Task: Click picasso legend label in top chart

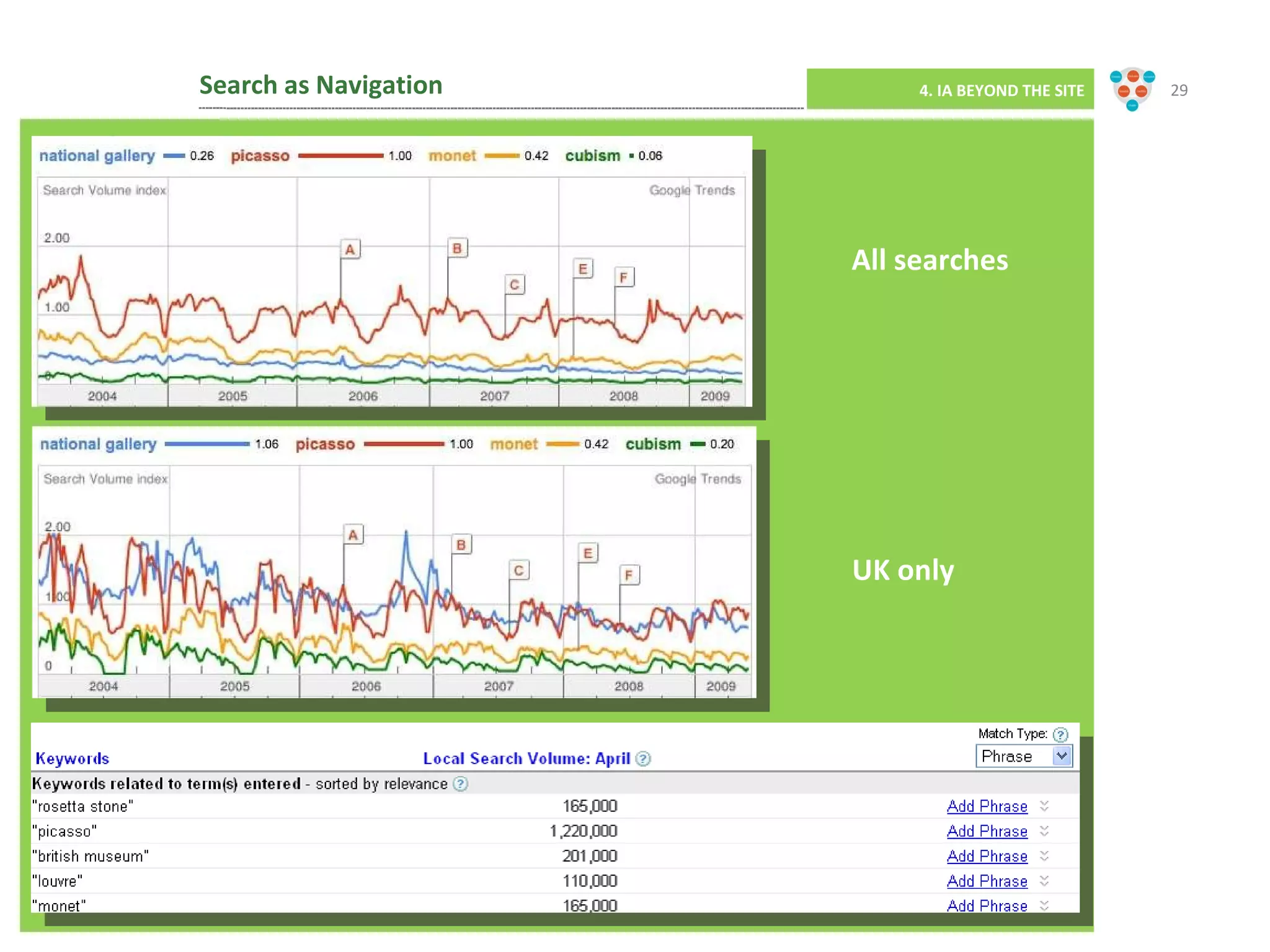Action: pos(260,156)
